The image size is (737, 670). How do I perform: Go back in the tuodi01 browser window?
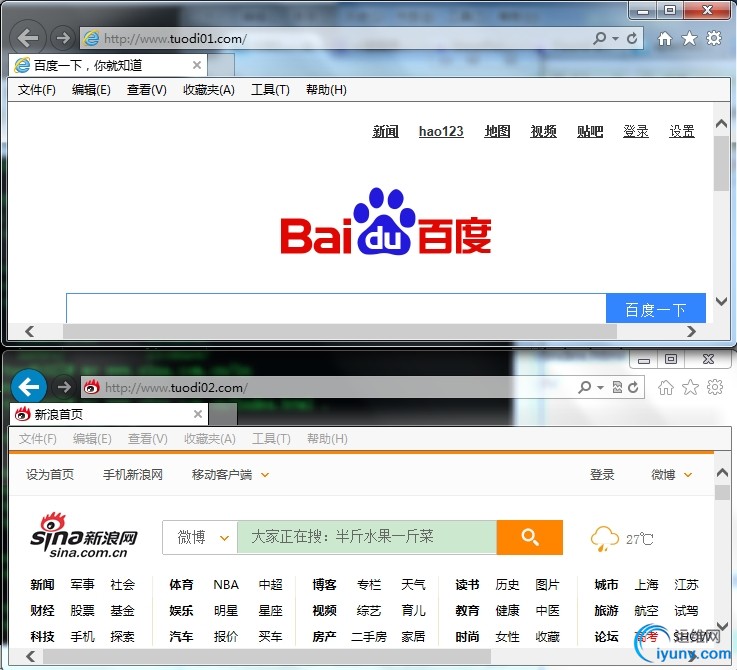click(28, 38)
